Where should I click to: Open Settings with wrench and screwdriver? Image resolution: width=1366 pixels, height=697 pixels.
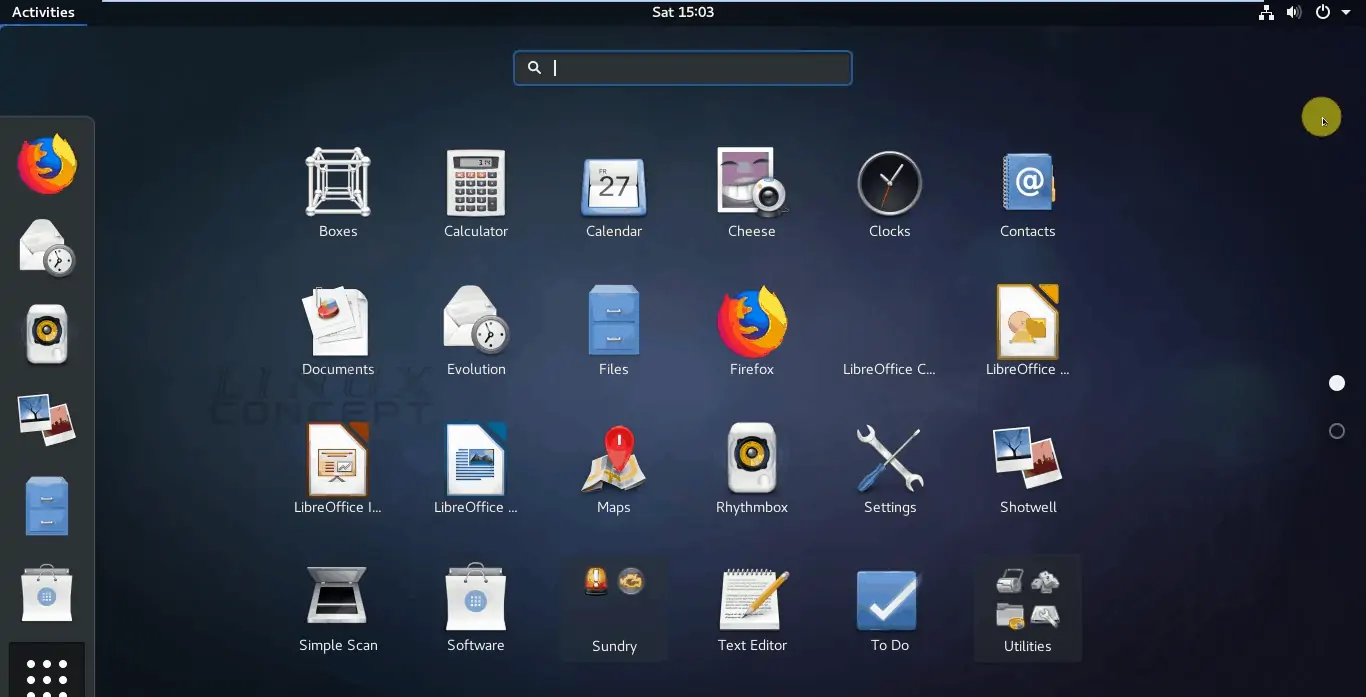[890, 469]
